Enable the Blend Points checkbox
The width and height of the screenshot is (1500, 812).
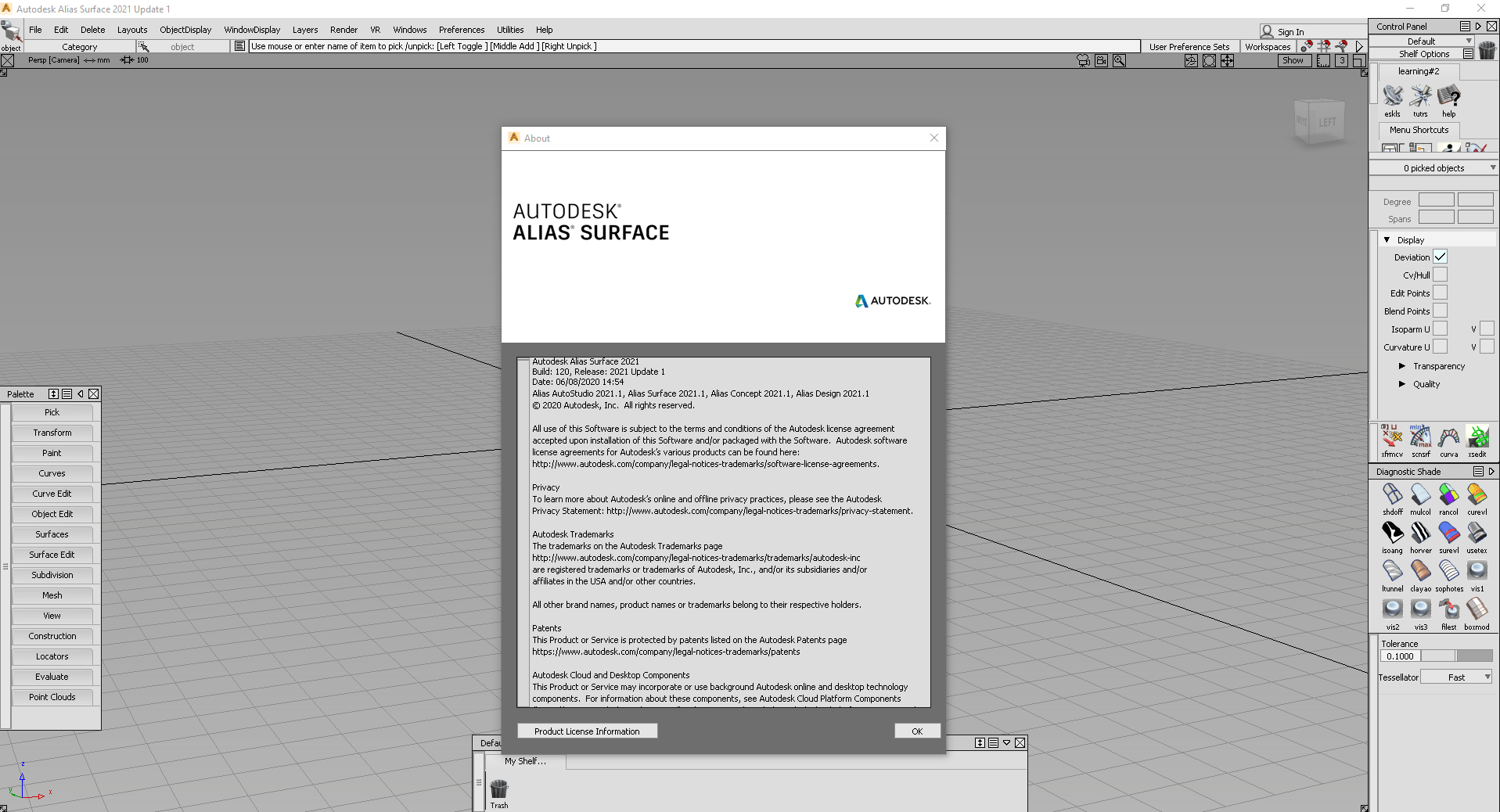1440,311
